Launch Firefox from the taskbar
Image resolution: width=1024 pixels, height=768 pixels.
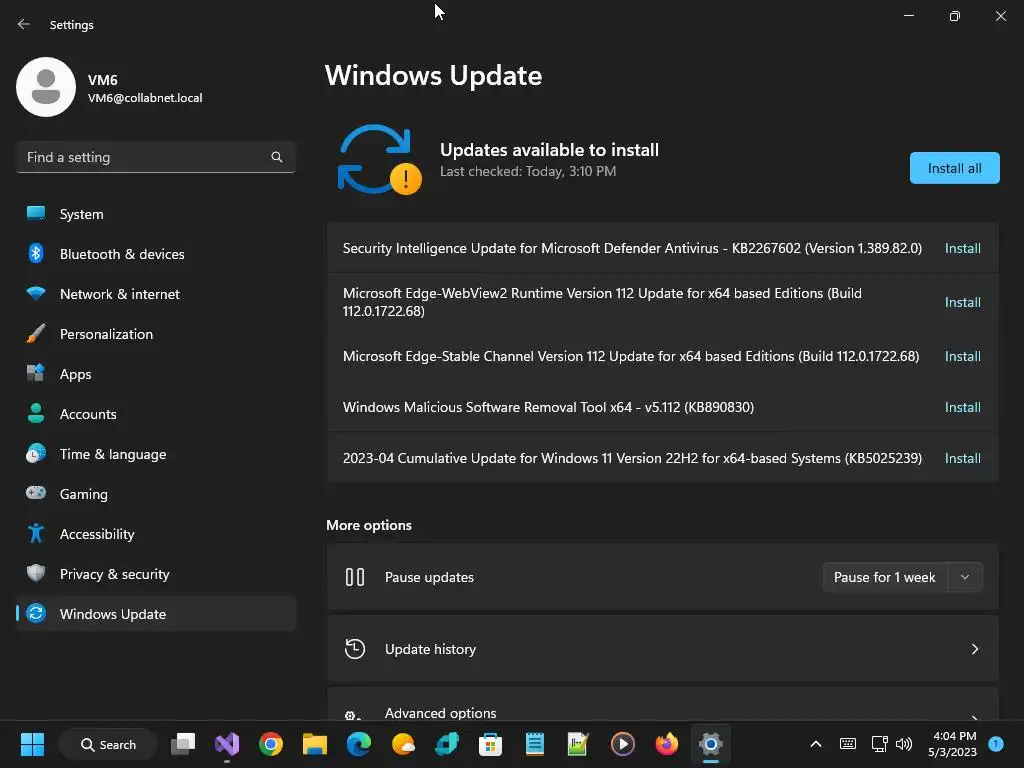666,744
